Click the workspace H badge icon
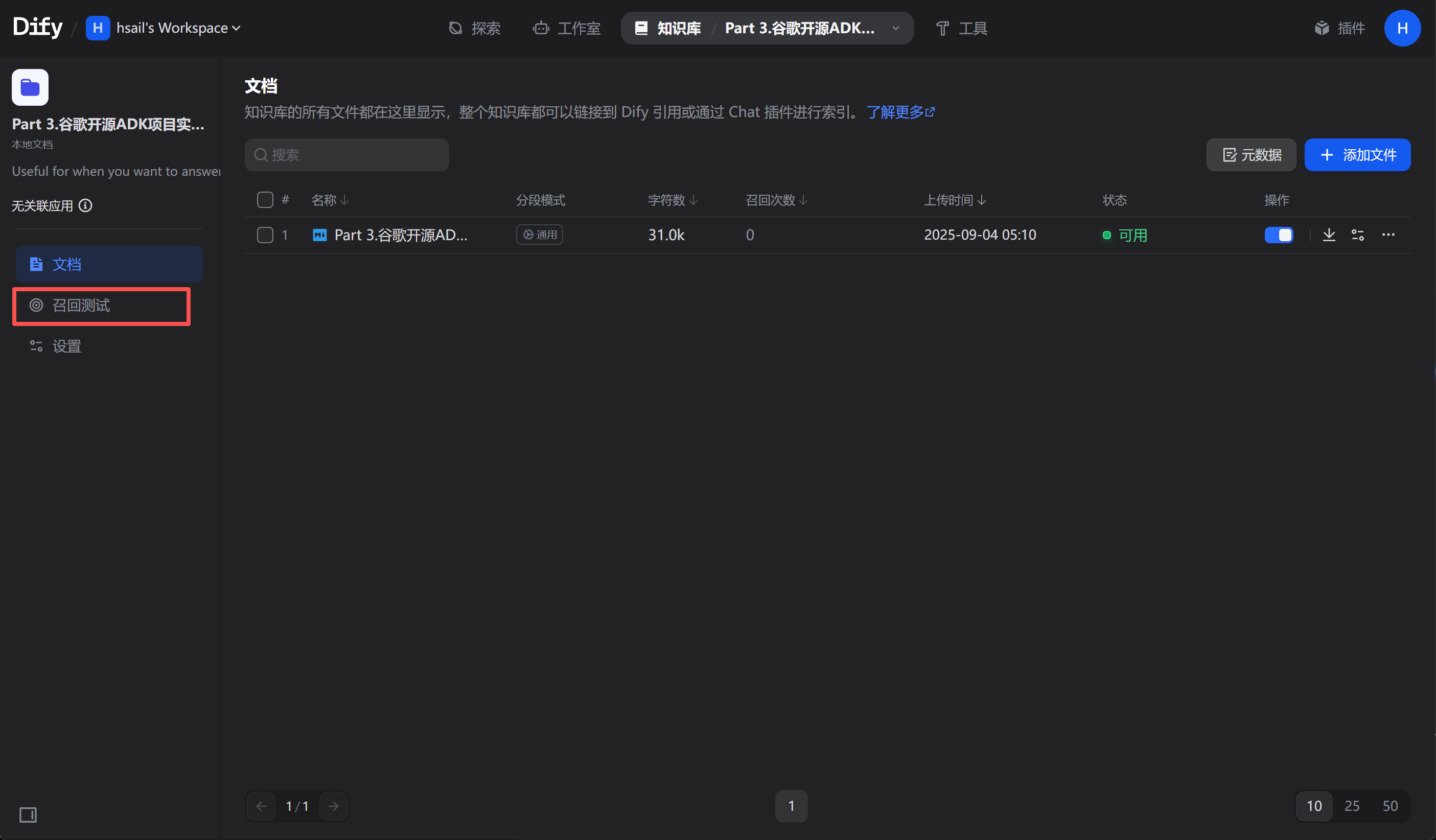Viewport: 1436px width, 840px height. tap(98, 28)
